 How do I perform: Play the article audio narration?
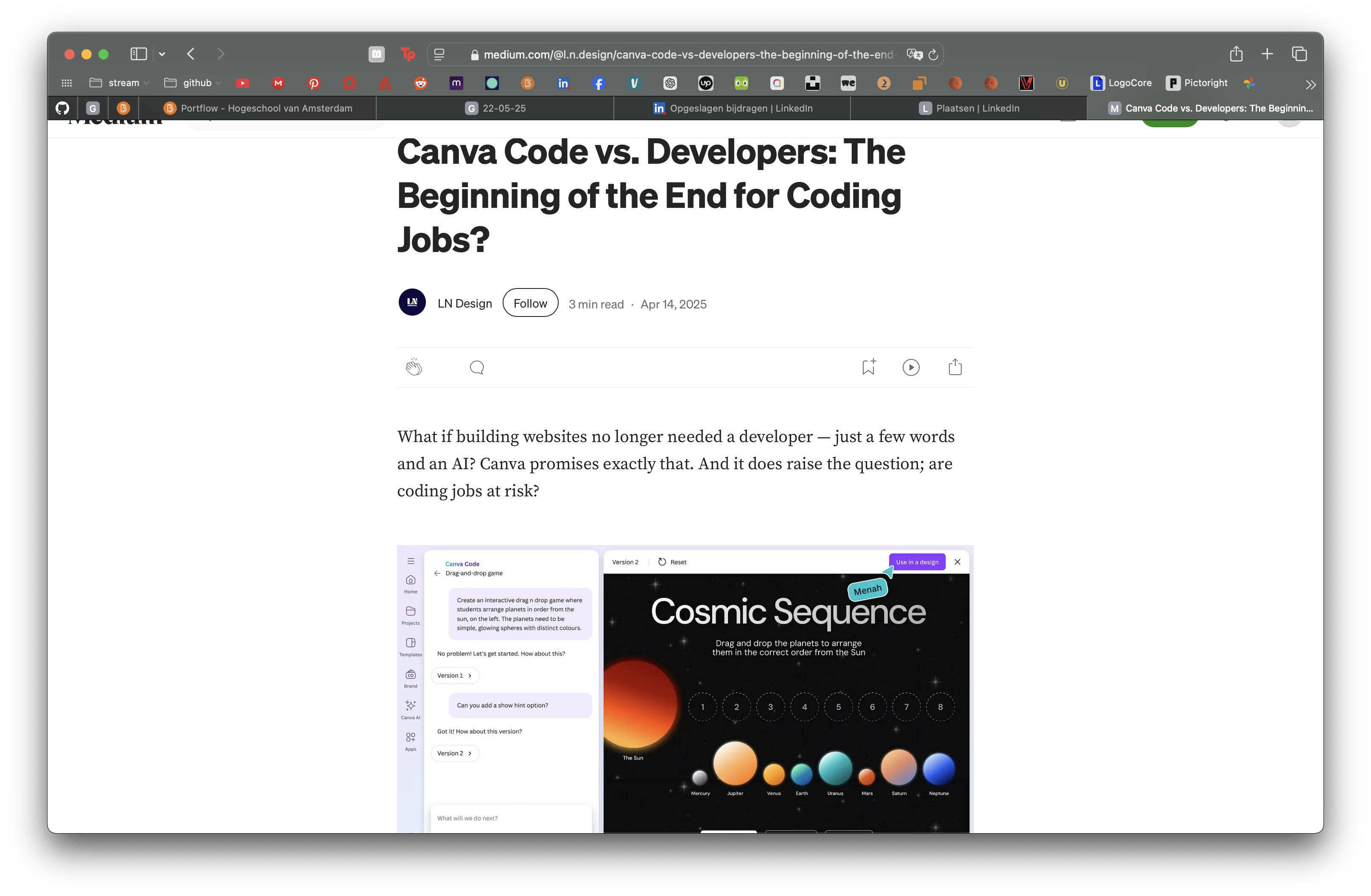click(x=911, y=367)
